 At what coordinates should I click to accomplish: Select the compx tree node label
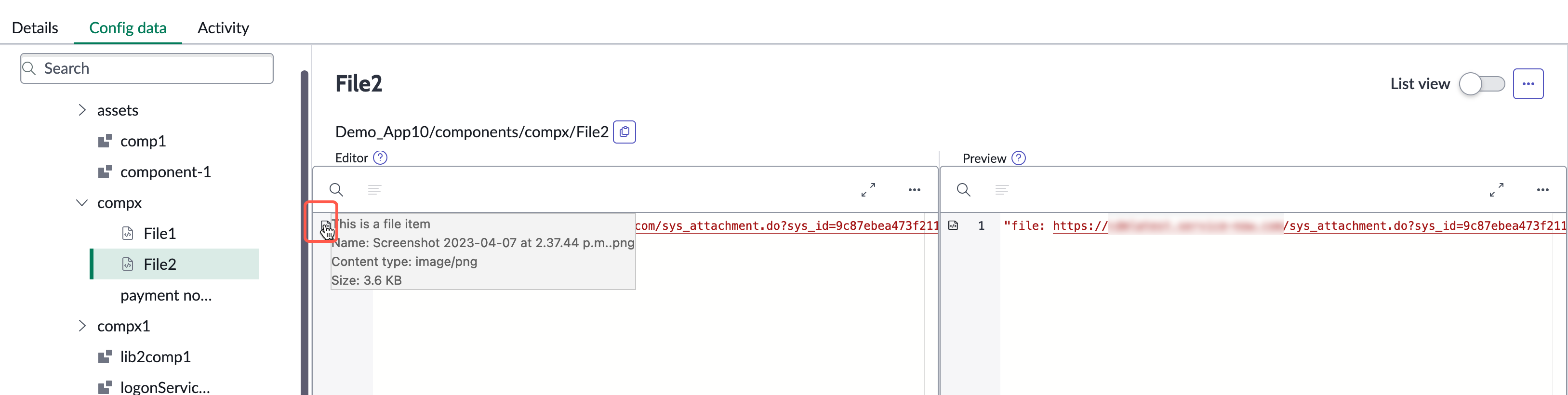(x=120, y=203)
